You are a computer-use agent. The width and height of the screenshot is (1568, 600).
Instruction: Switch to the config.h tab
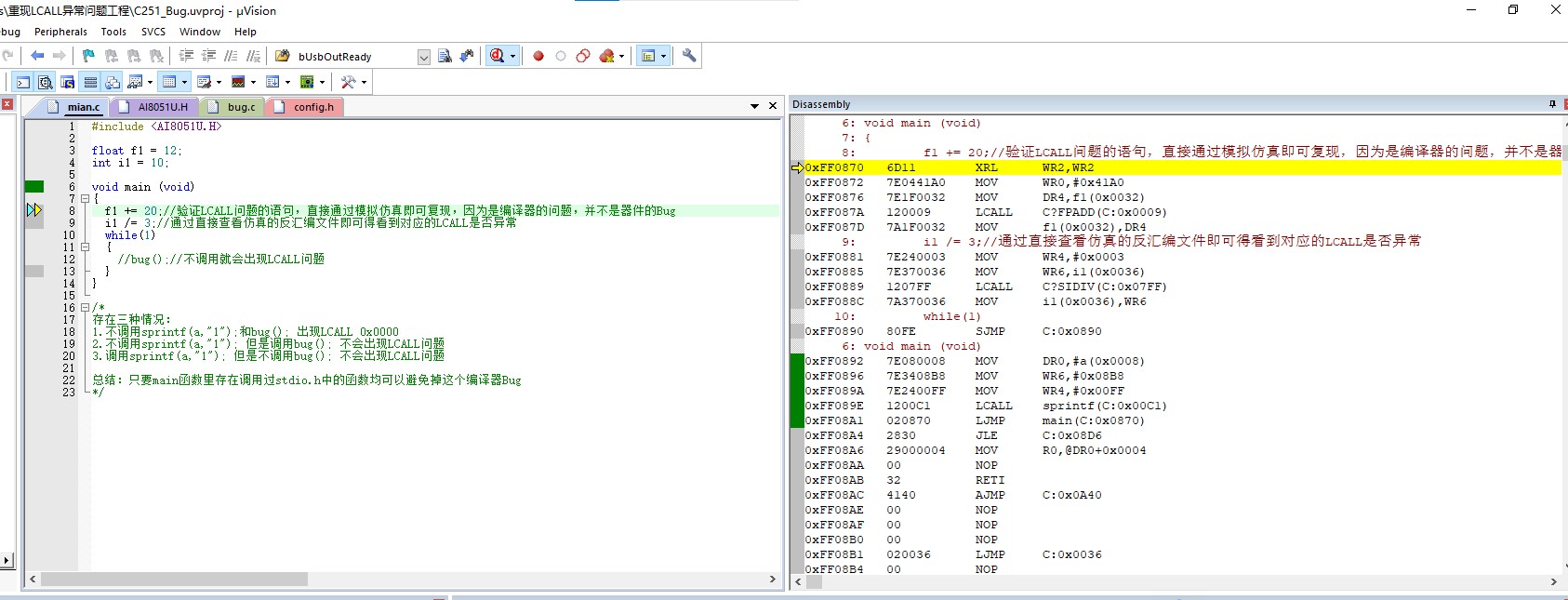305,107
